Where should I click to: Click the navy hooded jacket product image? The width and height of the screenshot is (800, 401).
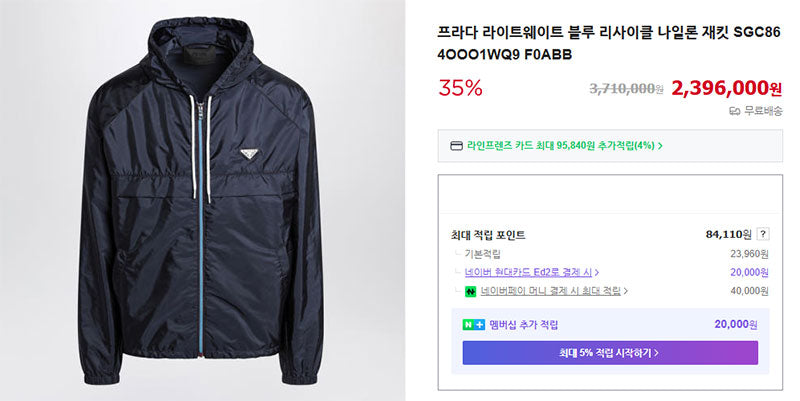203,200
